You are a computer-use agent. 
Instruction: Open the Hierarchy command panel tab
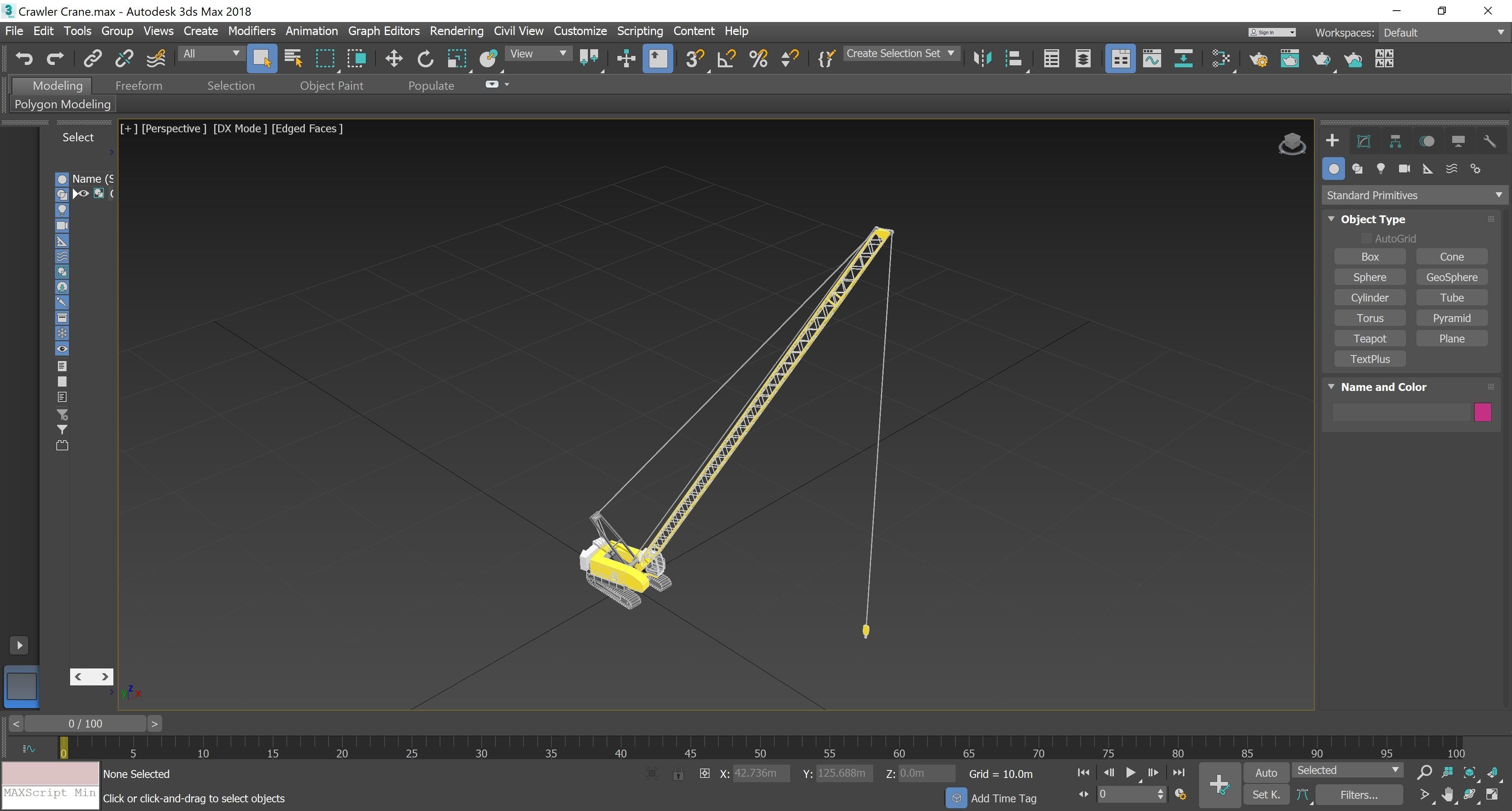coord(1395,141)
